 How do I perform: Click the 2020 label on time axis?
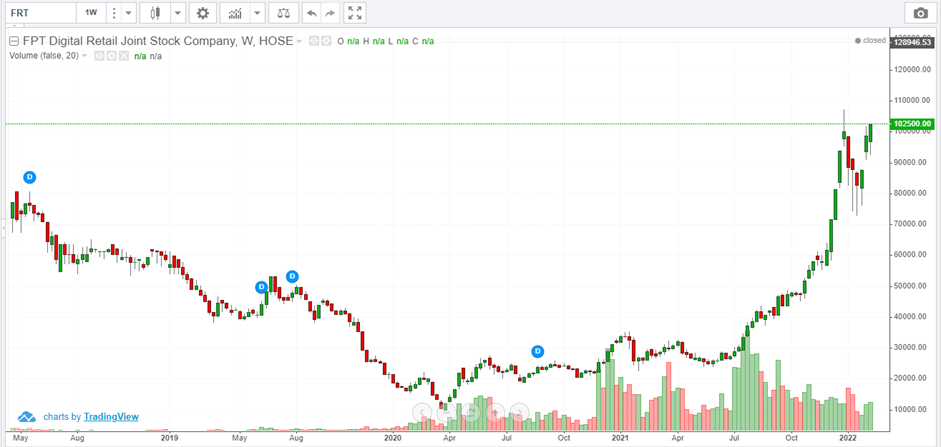tap(392, 438)
